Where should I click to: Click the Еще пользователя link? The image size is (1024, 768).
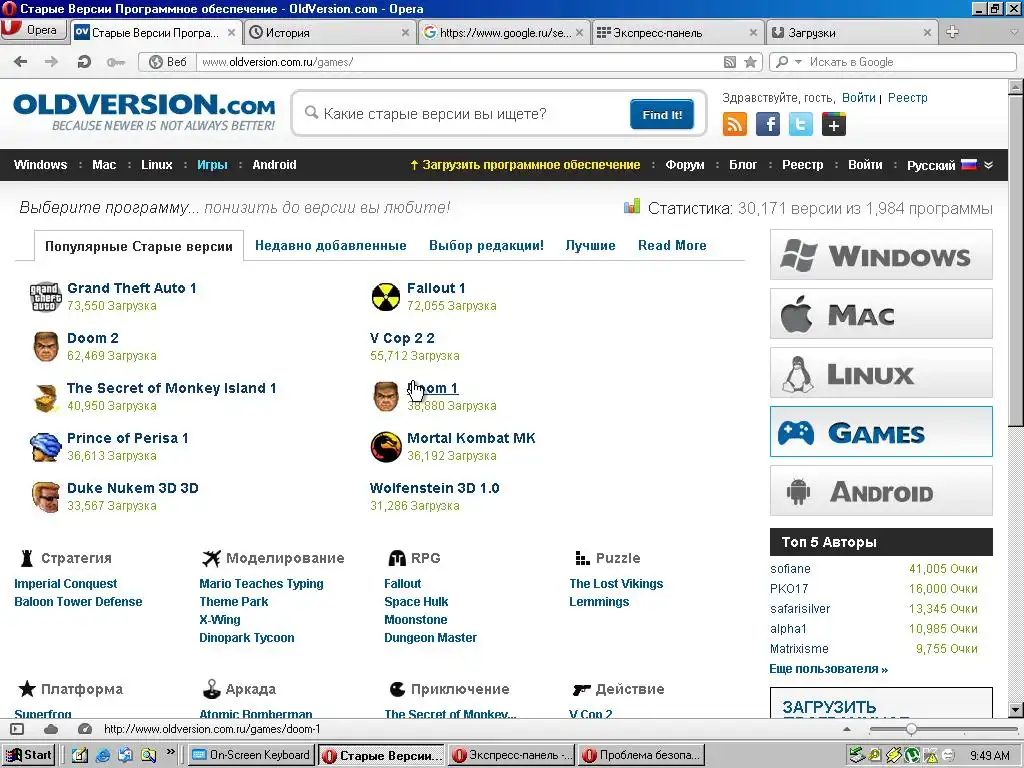tap(828, 669)
